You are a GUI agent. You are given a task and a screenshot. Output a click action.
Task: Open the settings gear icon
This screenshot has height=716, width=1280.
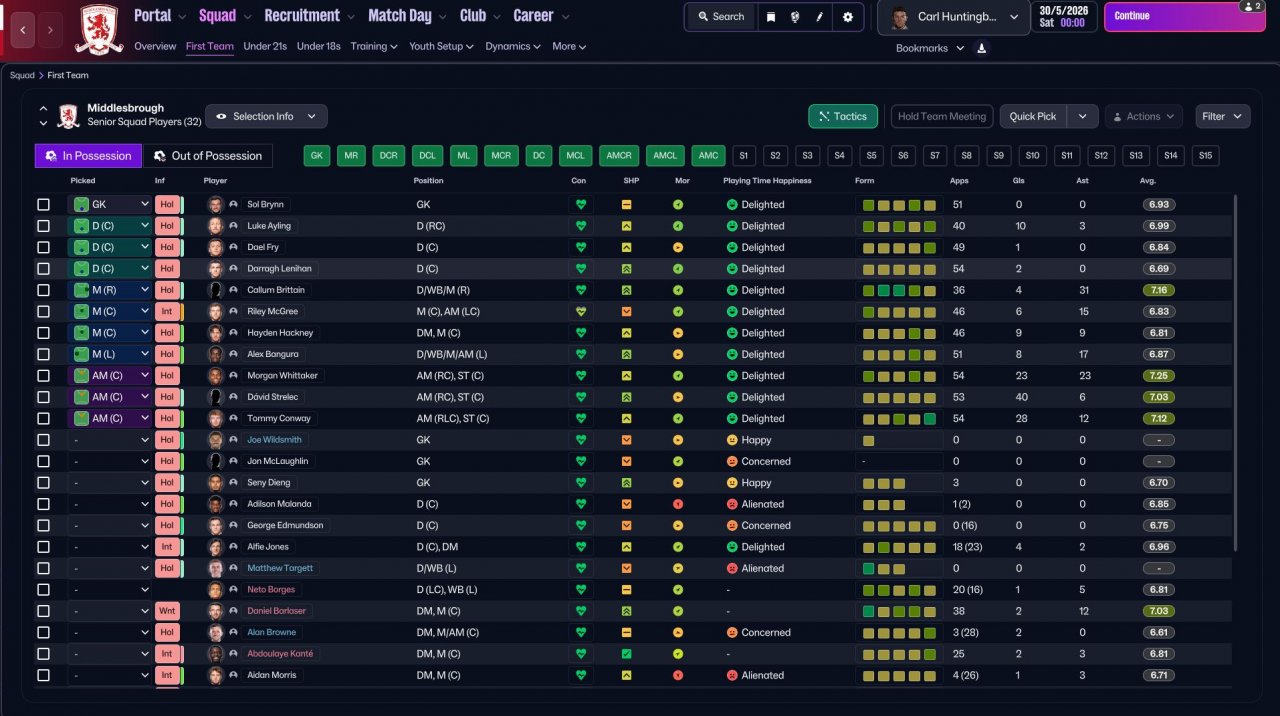click(848, 17)
